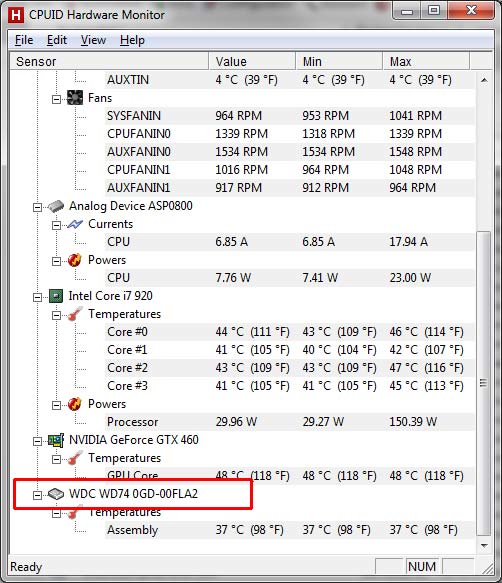Click the 150.39 W max processor value
The width and height of the screenshot is (502, 583).
tap(413, 422)
